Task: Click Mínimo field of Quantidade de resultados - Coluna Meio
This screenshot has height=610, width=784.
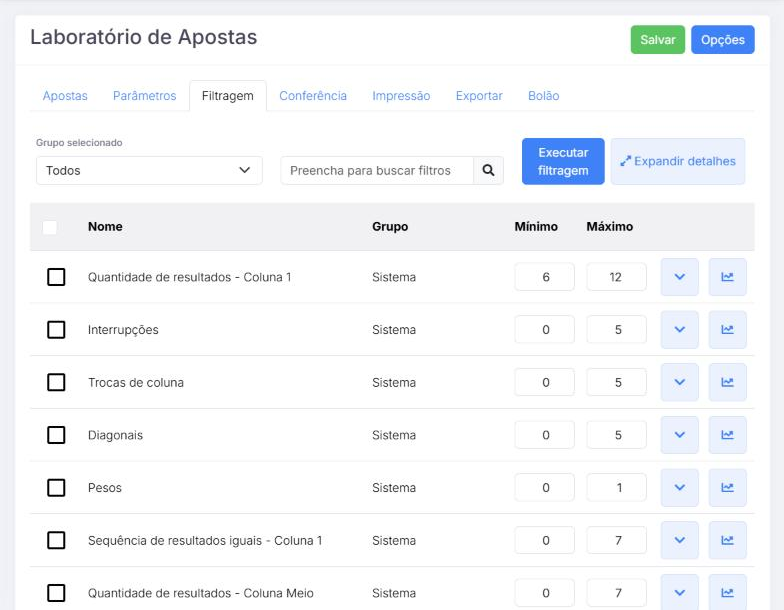Action: 544,593
